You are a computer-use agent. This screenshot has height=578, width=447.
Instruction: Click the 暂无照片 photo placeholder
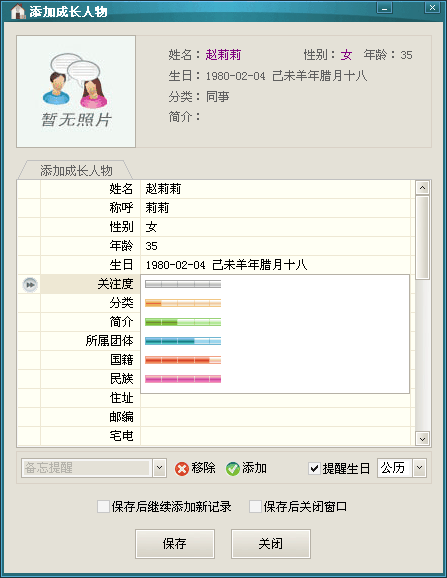pos(76,91)
